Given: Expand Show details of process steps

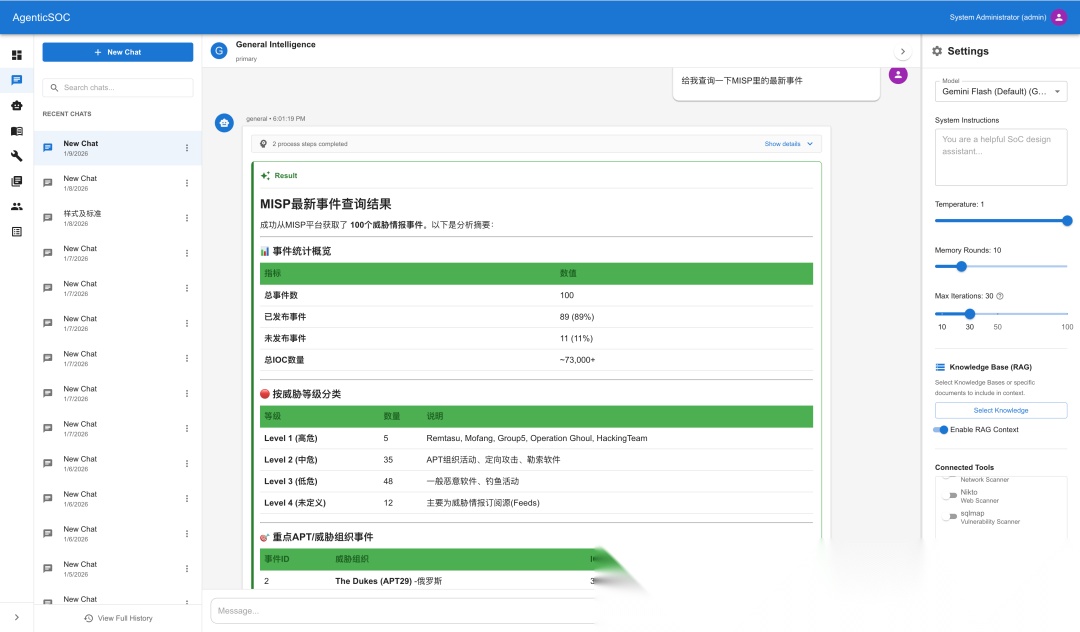Looking at the screenshot, I should (789, 144).
